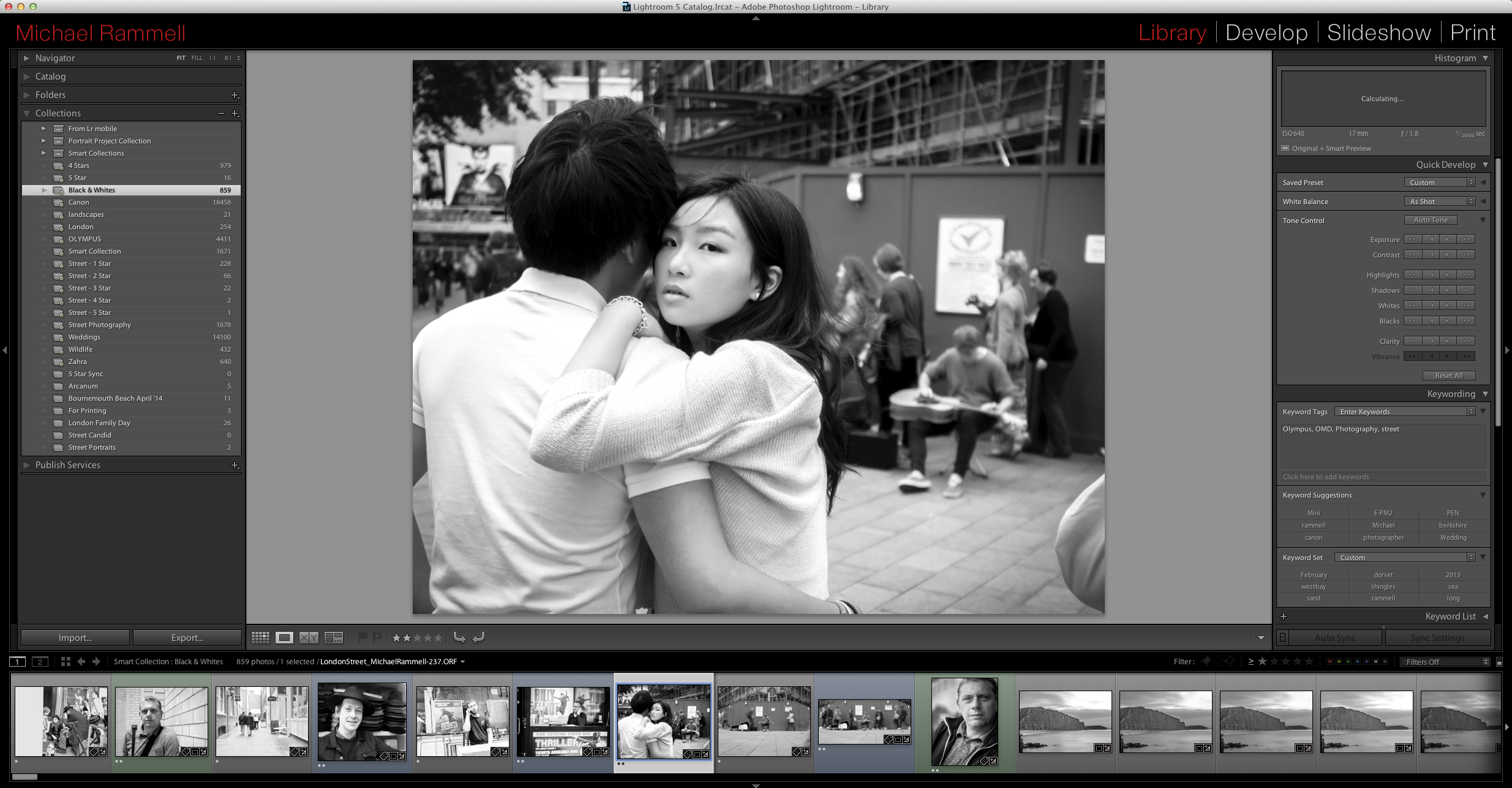Switch to Grid view
1512x788 pixels.
260,637
